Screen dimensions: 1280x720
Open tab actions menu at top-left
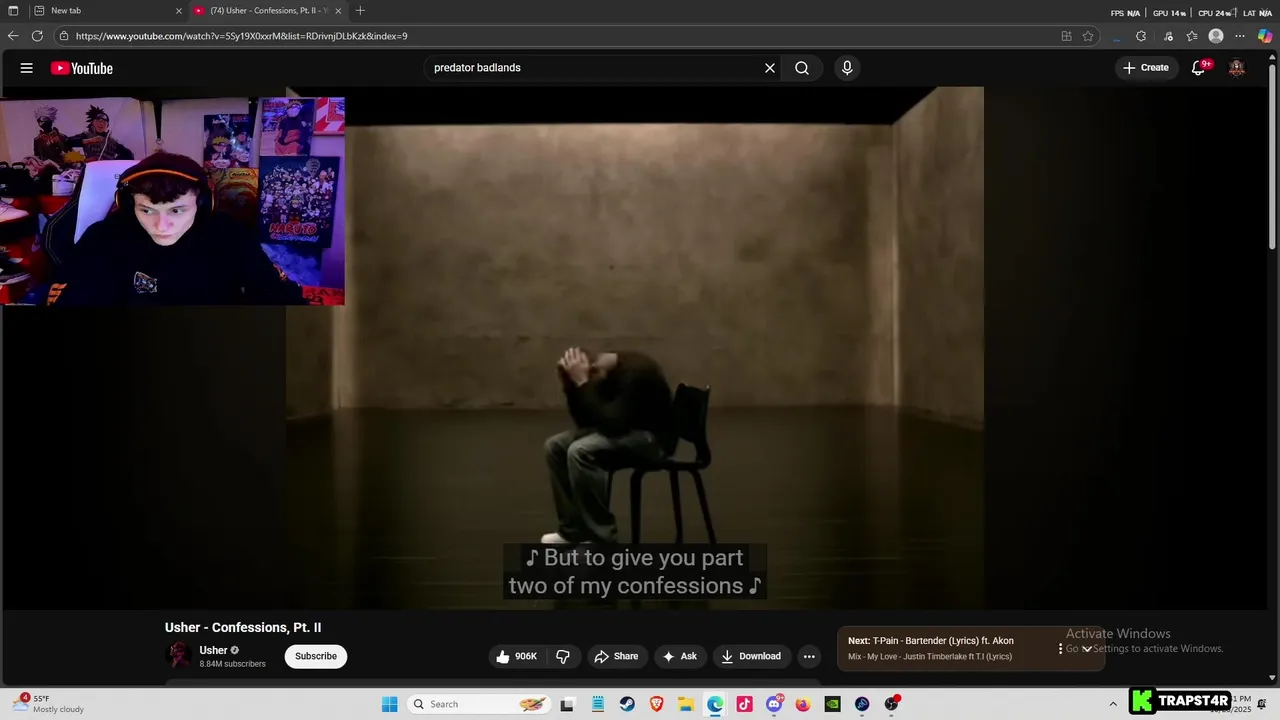click(x=13, y=11)
